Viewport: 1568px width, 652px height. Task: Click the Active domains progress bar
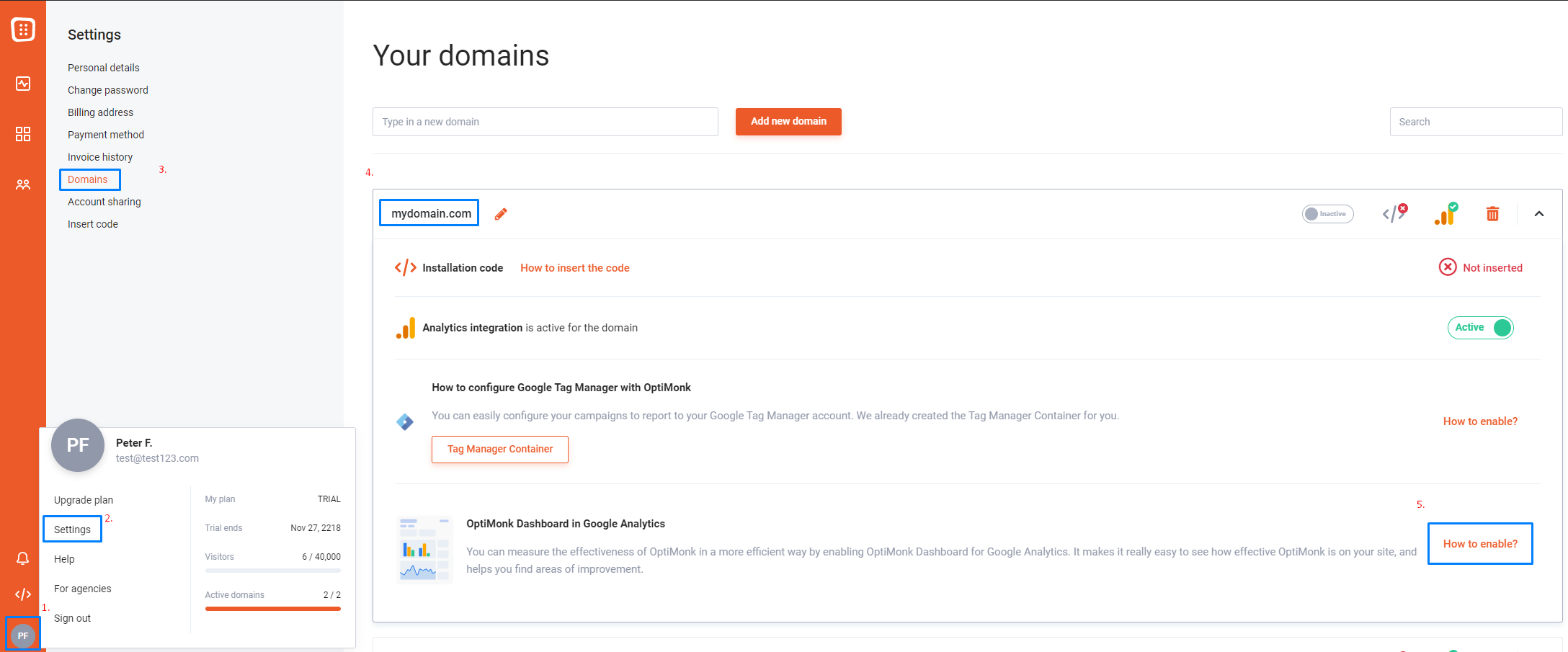coord(272,609)
